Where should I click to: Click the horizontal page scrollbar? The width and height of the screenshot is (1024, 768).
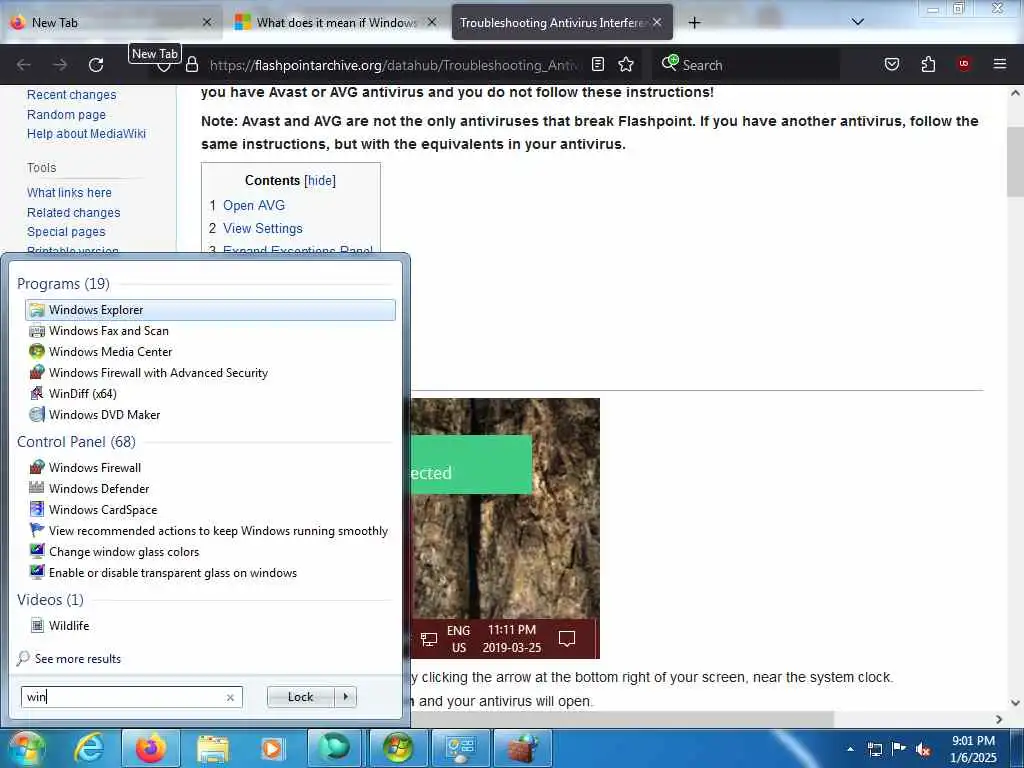(622, 719)
